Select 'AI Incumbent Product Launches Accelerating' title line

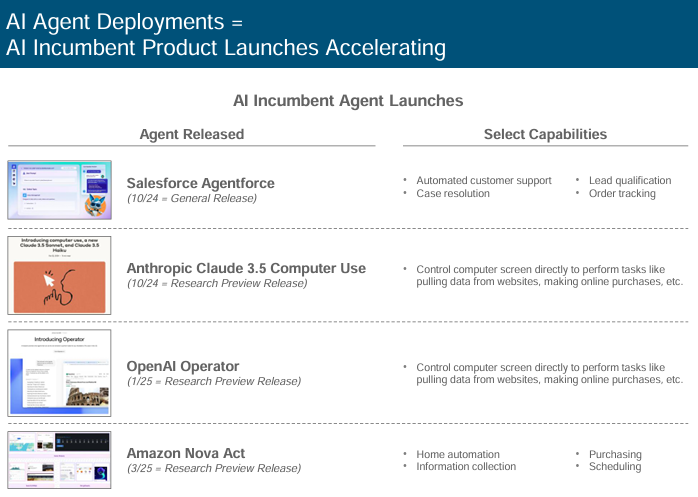coord(226,48)
